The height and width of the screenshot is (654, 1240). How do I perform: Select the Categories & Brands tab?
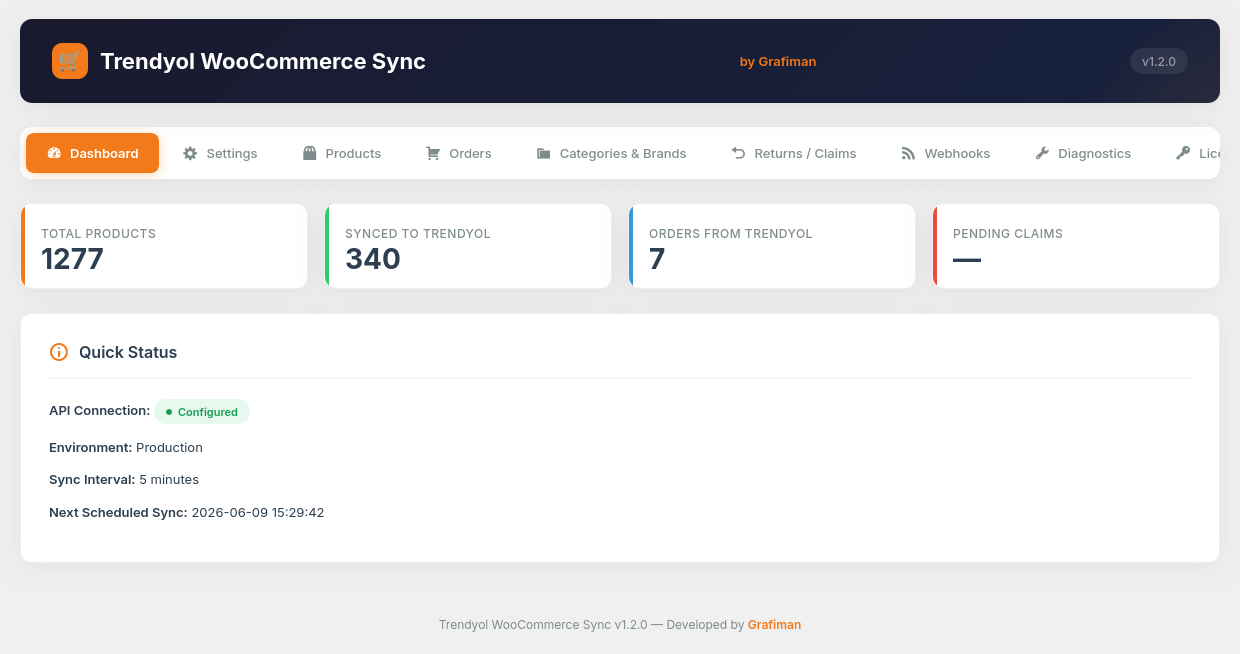(611, 153)
